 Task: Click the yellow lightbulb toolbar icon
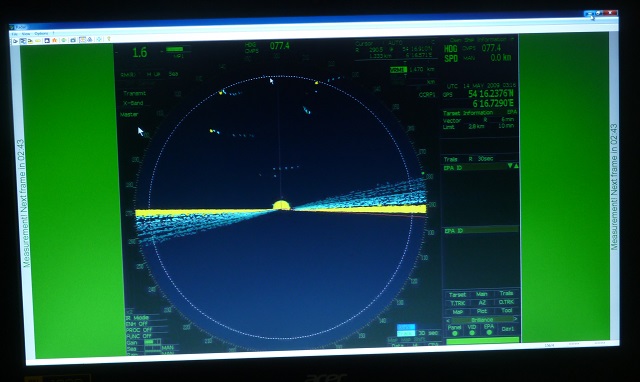pos(109,39)
